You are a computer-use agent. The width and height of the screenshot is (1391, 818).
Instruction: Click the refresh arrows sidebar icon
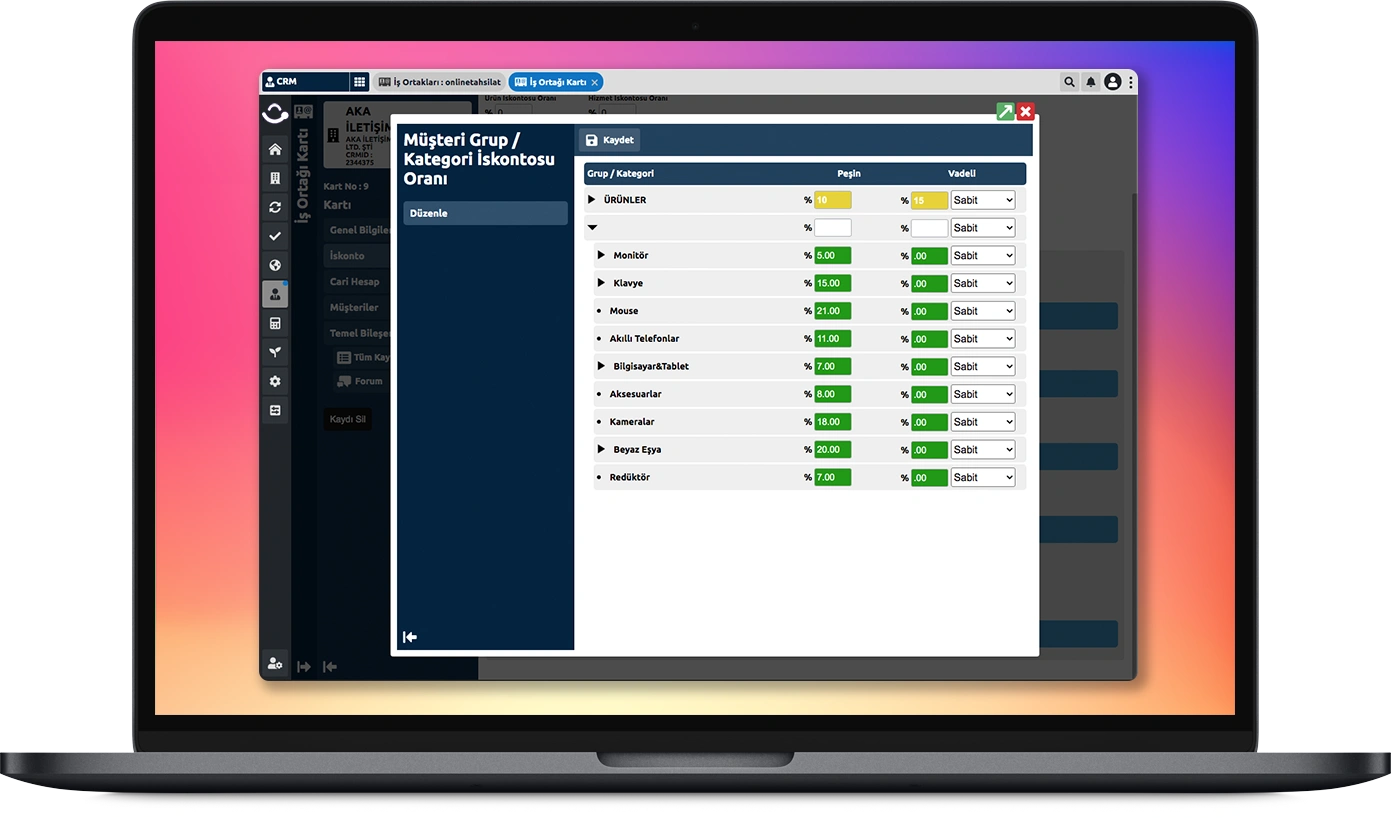(x=275, y=208)
